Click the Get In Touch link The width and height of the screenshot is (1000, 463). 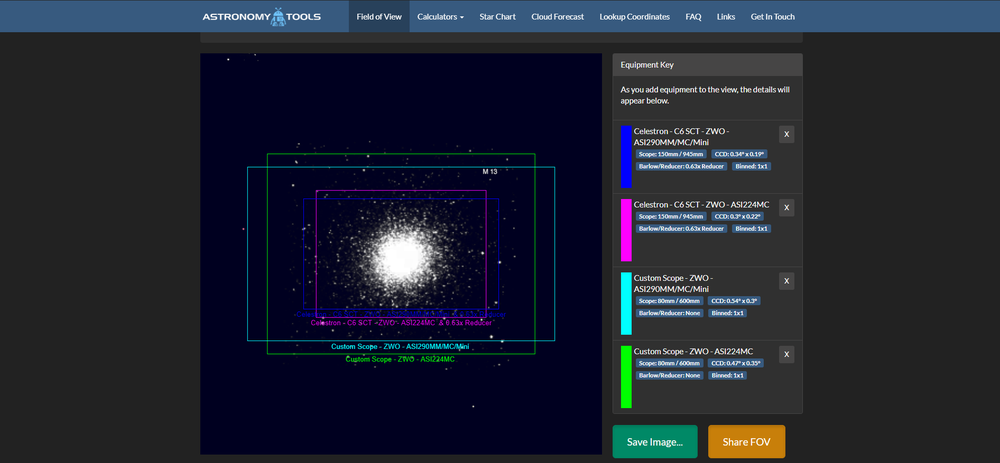[x=772, y=16]
